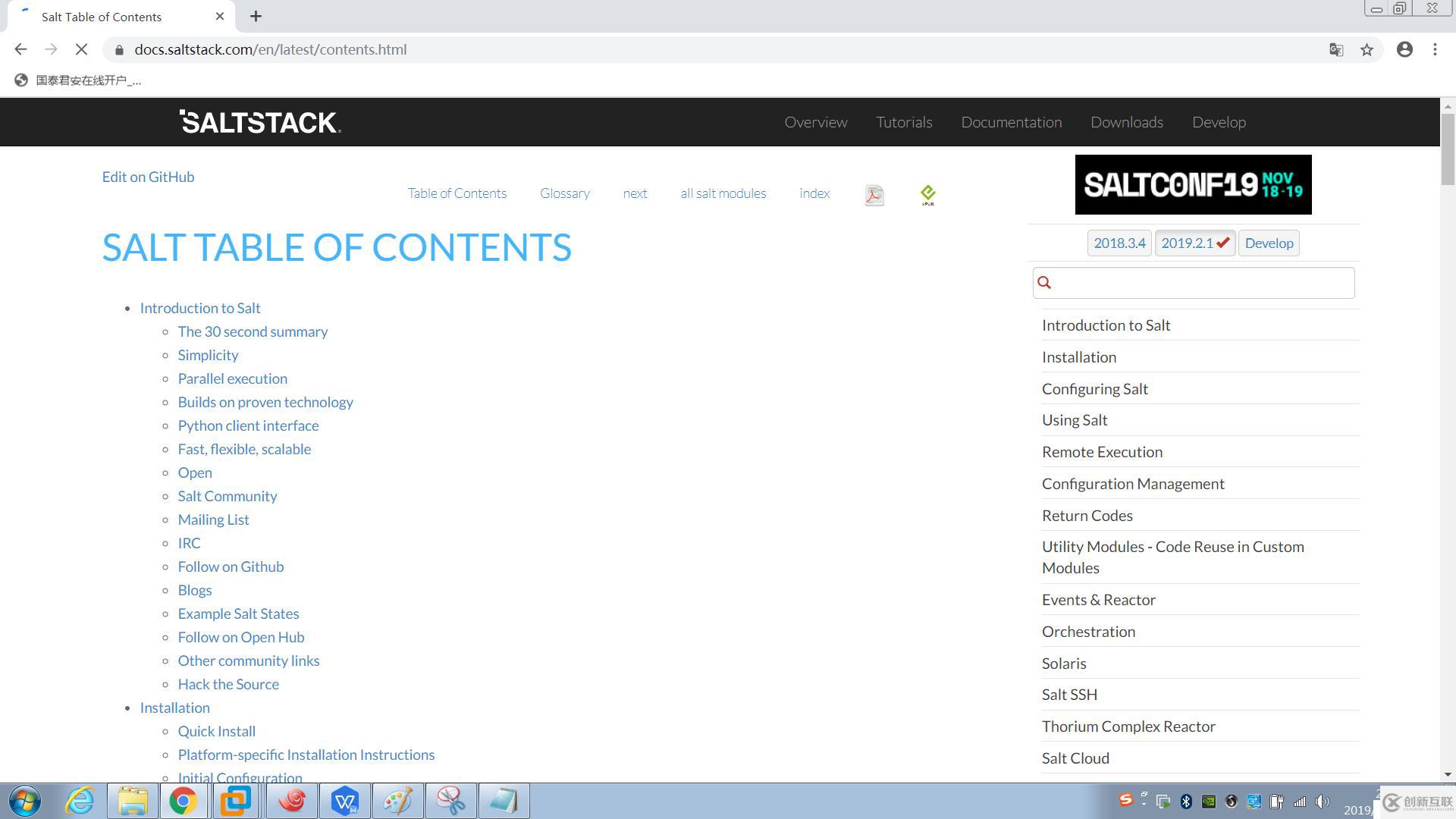Open the Windows Start menu
Screen dimensions: 1456x819
pos(25,801)
